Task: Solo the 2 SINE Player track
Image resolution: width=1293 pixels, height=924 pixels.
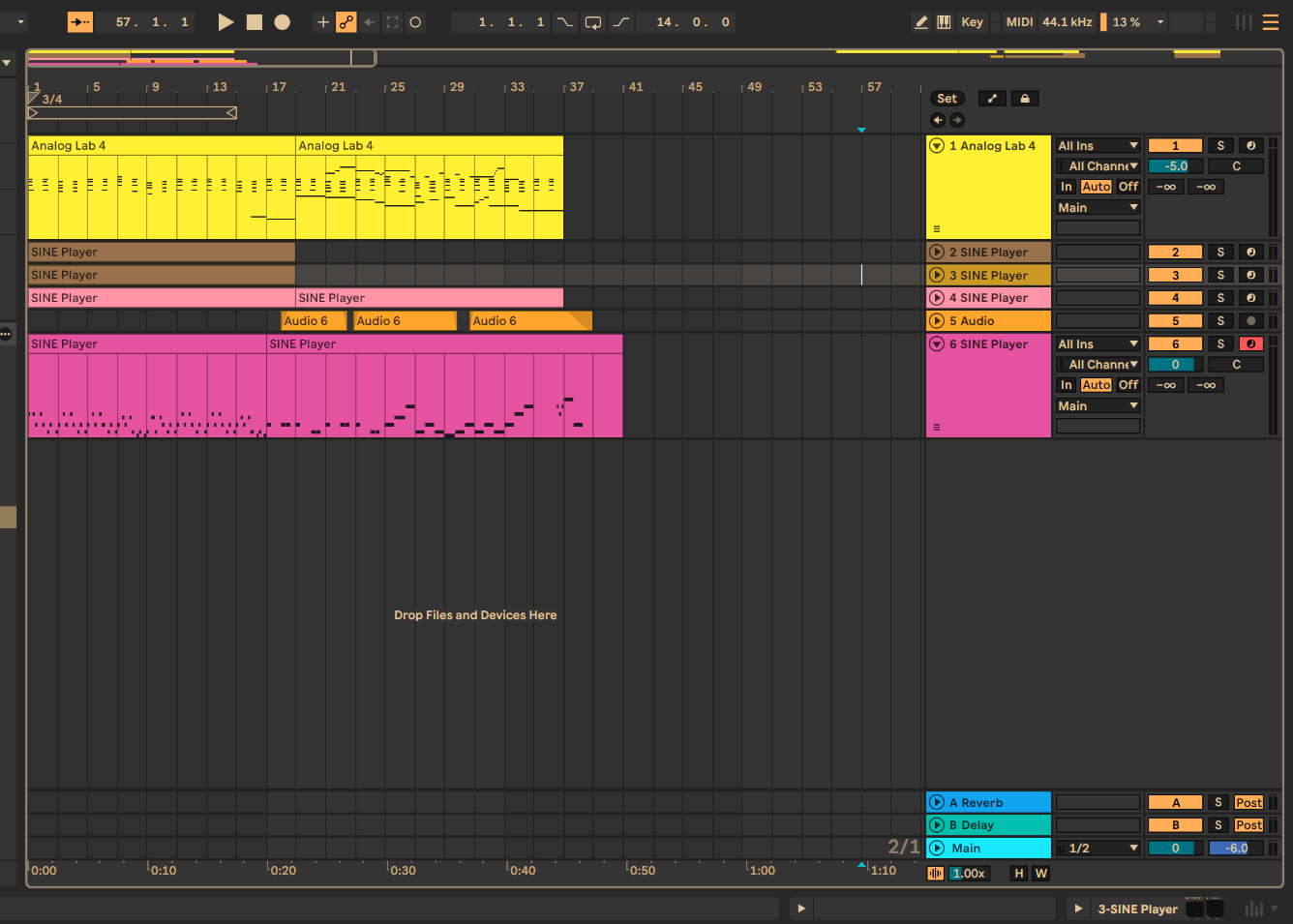Action: click(x=1219, y=252)
